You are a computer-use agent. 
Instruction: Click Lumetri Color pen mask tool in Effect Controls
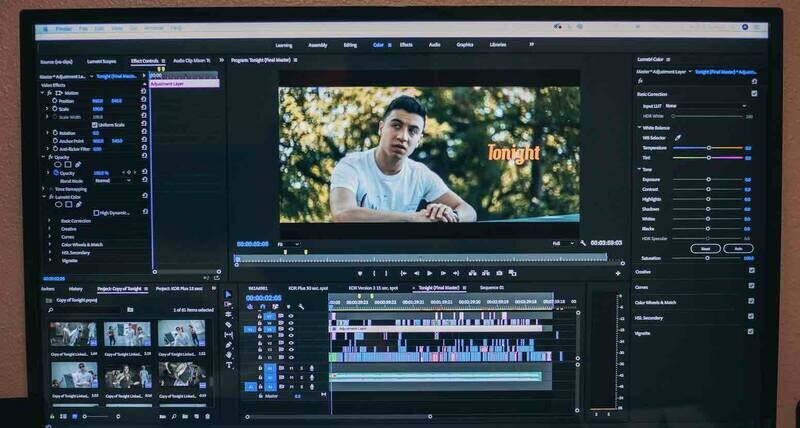point(78,205)
